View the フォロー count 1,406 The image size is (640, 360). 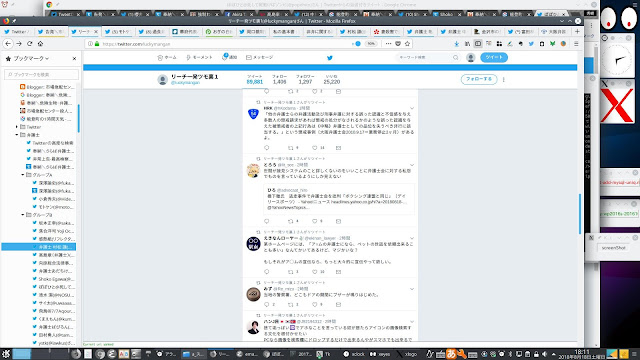coord(280,80)
